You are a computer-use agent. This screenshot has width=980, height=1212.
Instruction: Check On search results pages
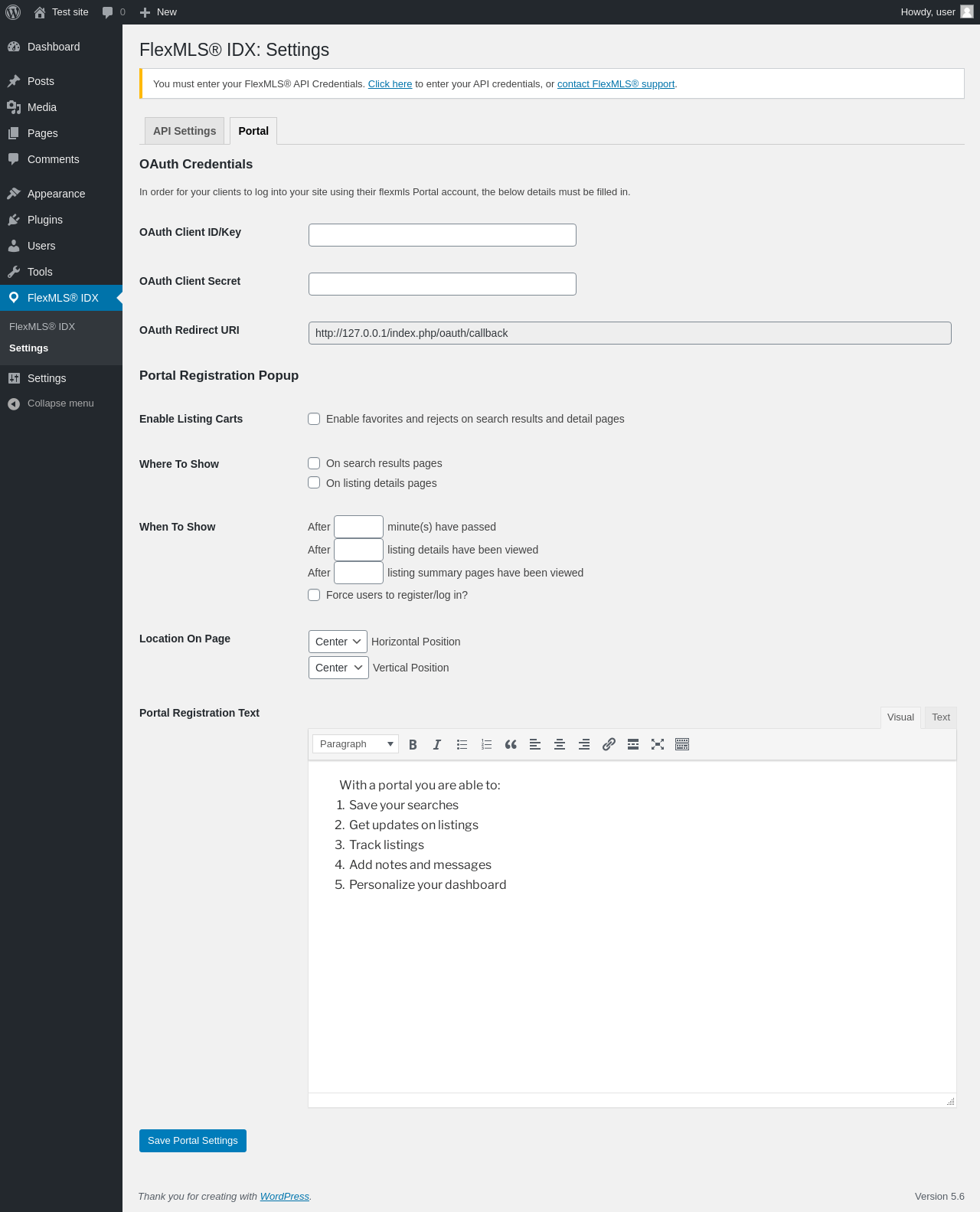pyautogui.click(x=314, y=463)
